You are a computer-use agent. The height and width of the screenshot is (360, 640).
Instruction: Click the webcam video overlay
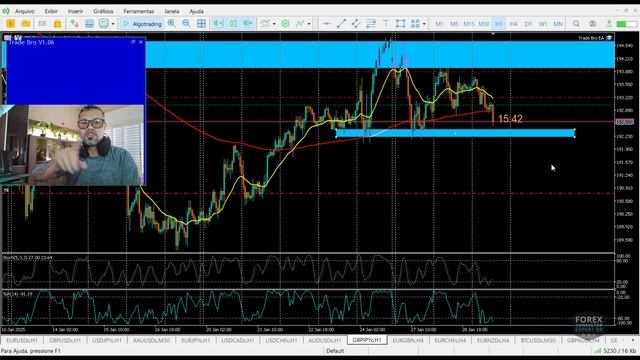[72, 145]
